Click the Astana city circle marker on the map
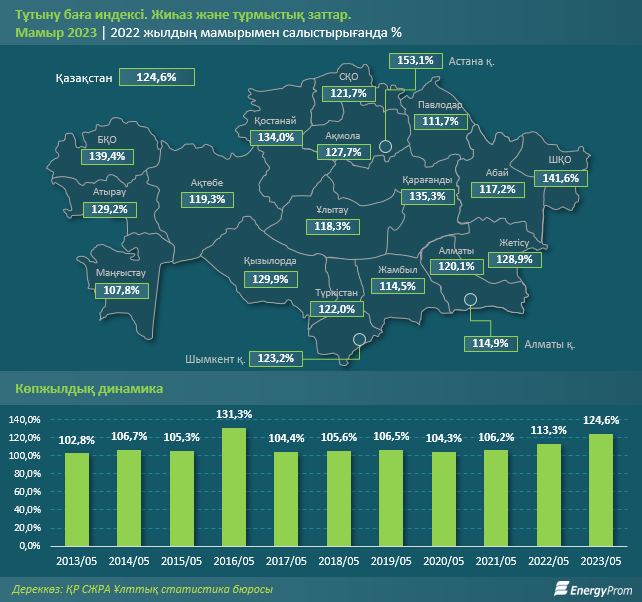 [x=385, y=148]
